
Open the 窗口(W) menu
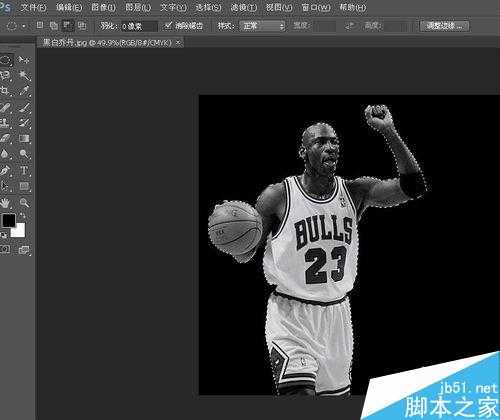[316, 7]
